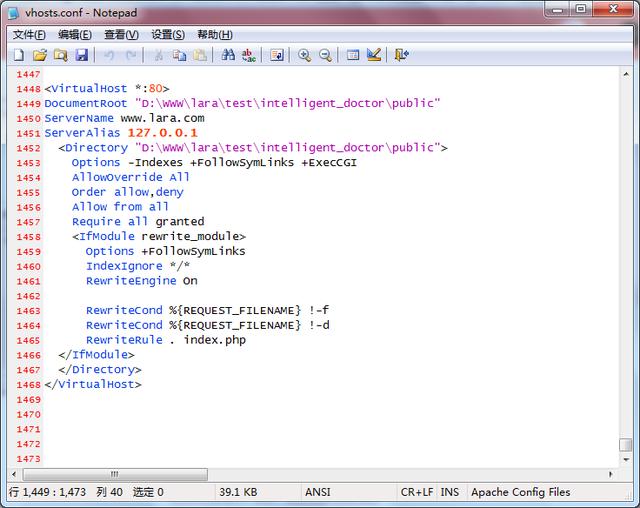The height and width of the screenshot is (508, 640).
Task: Open the 查看(V) menu
Action: point(121,34)
